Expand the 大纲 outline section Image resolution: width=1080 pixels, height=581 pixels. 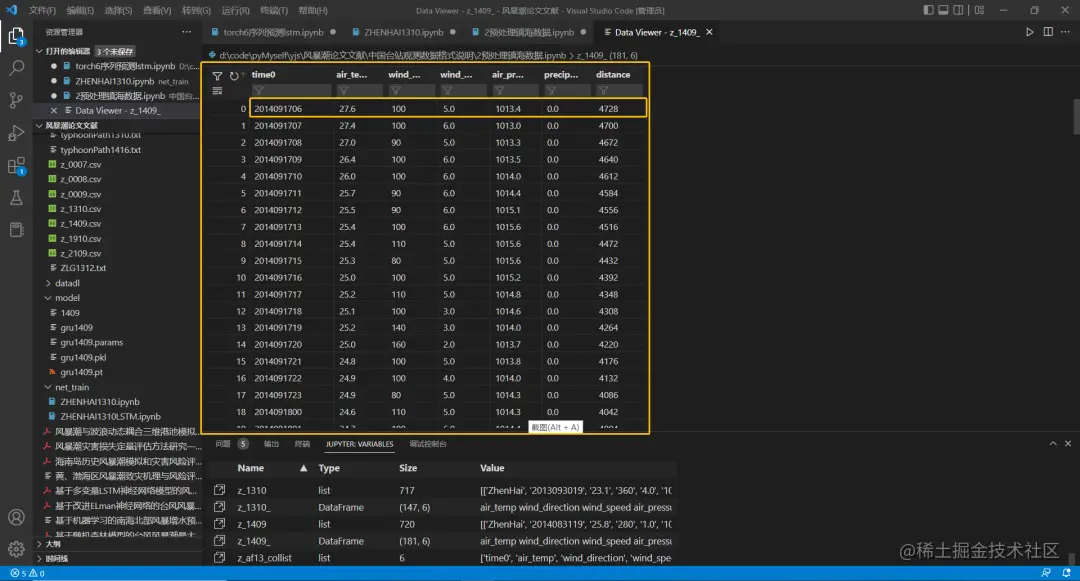(x=39, y=544)
